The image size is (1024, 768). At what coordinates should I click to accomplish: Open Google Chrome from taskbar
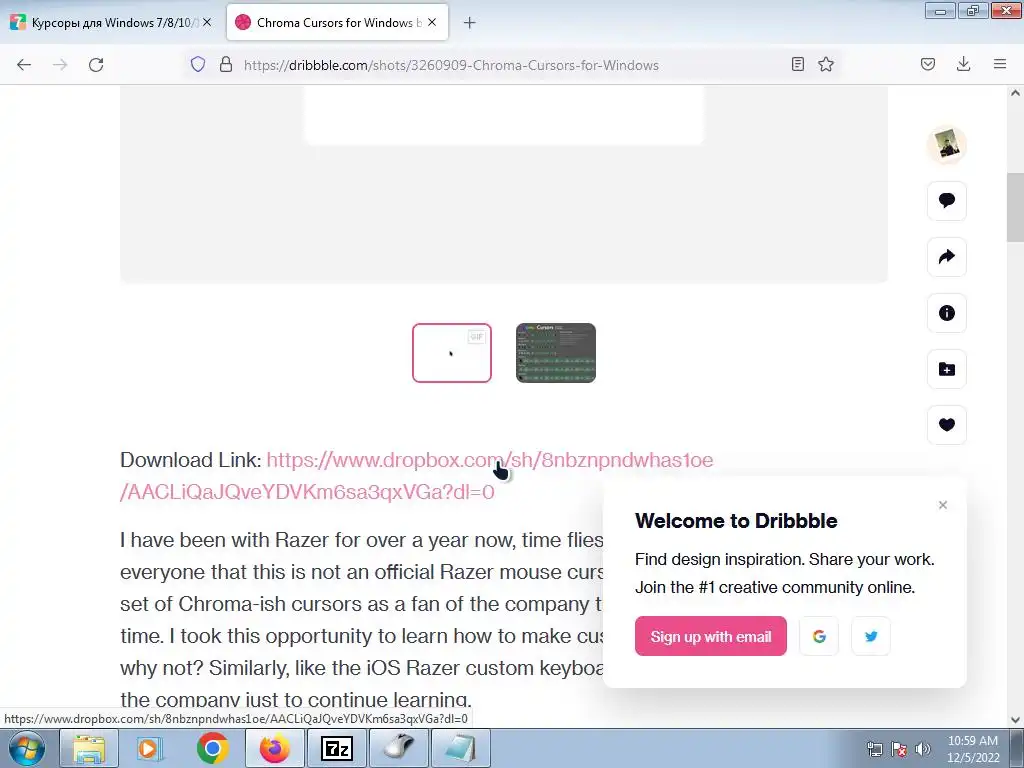pyautogui.click(x=212, y=748)
